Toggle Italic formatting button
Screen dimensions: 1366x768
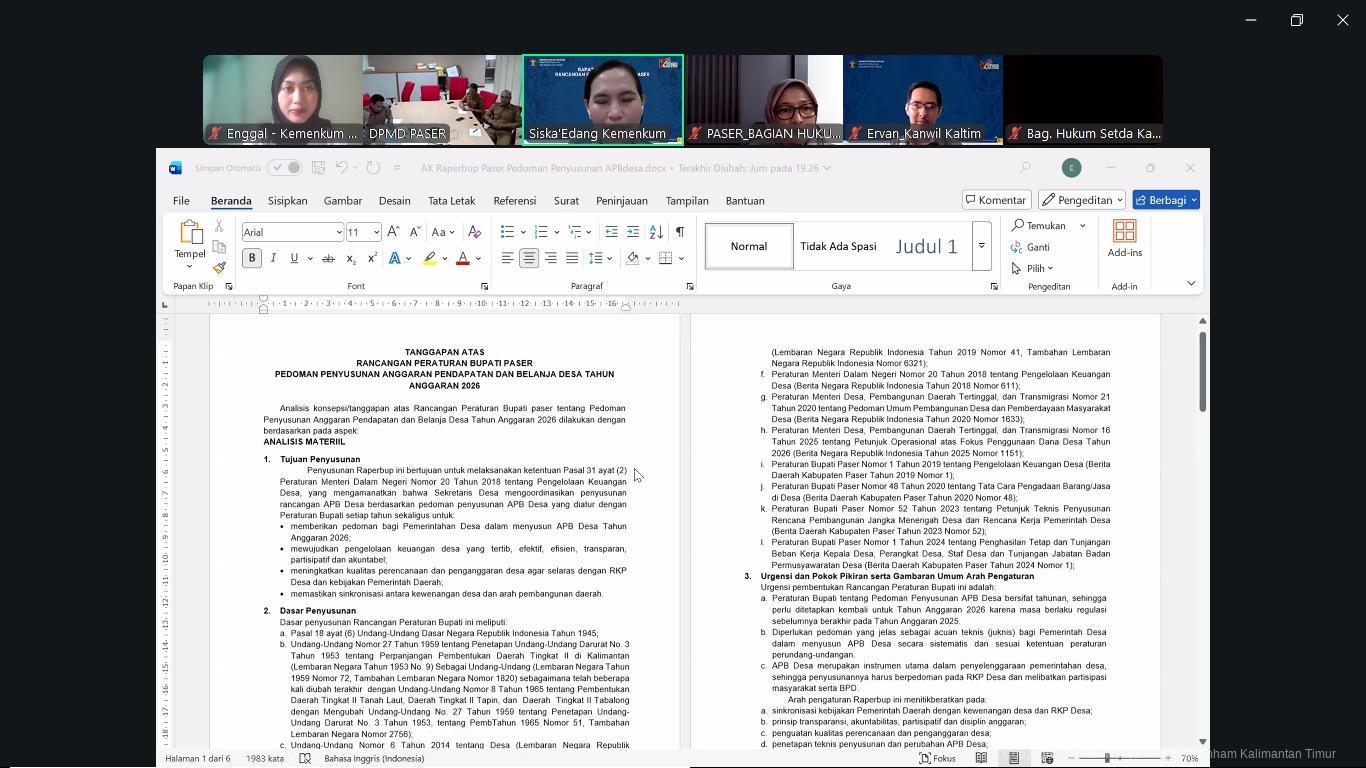pyautogui.click(x=273, y=258)
